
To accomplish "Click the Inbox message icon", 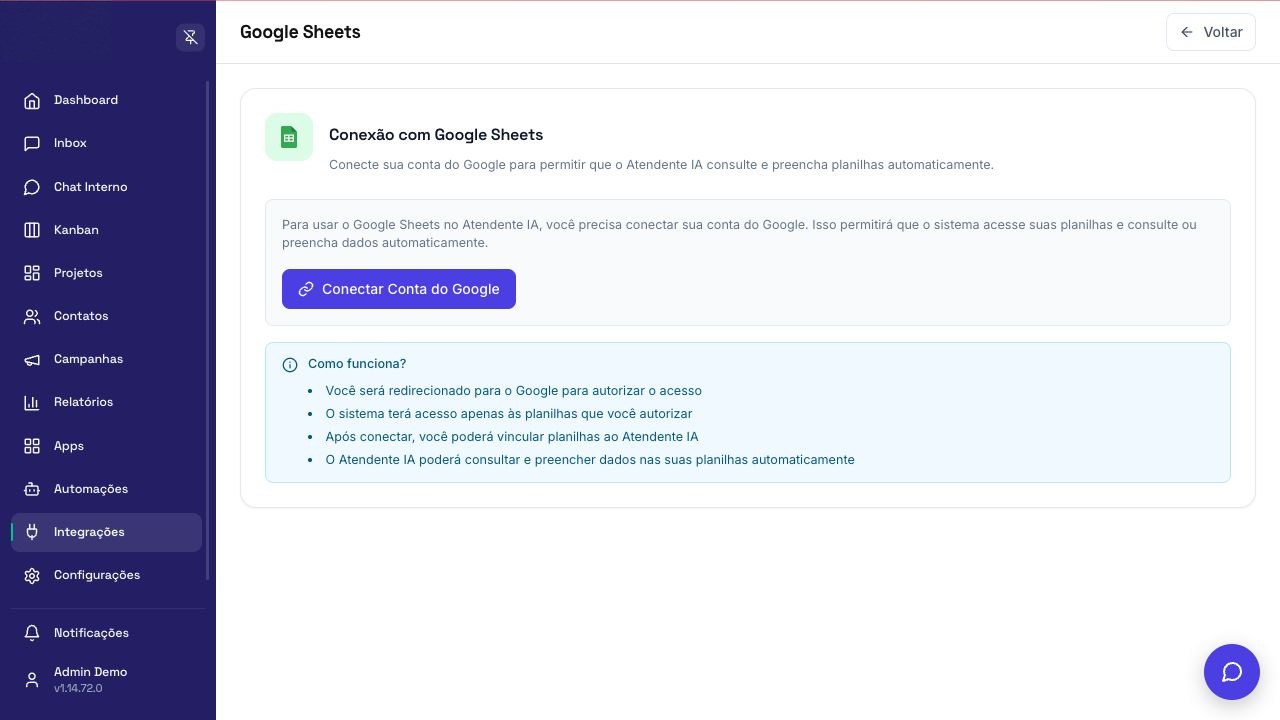I will coord(32,143).
